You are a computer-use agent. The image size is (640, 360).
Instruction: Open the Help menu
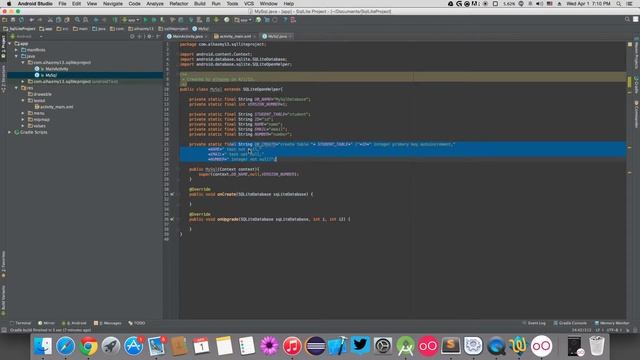click(289, 4)
